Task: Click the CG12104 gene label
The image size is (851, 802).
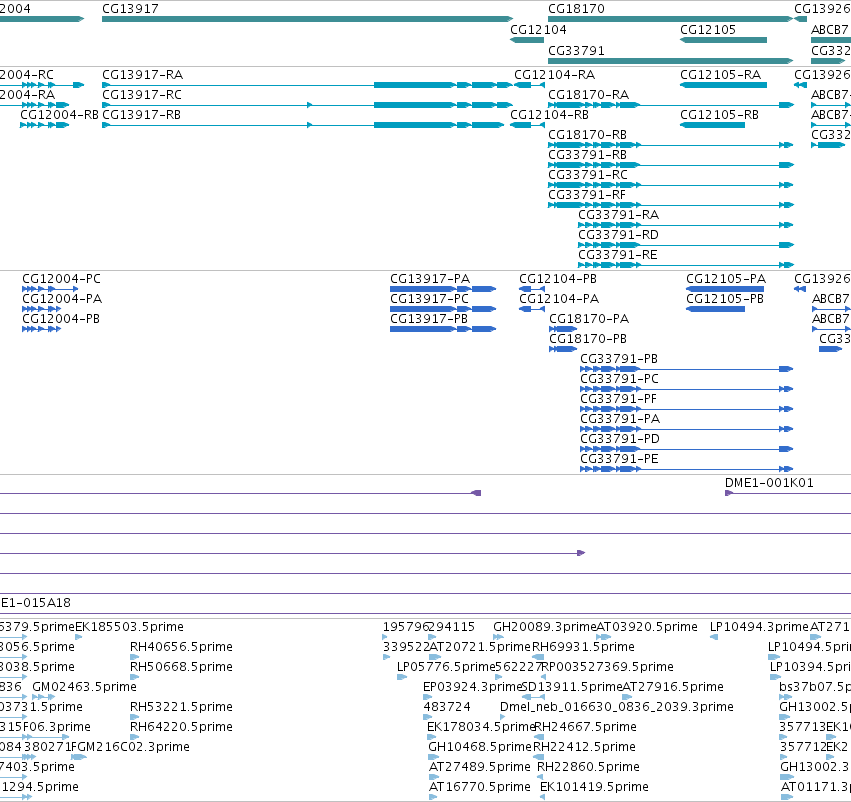Action: (538, 29)
